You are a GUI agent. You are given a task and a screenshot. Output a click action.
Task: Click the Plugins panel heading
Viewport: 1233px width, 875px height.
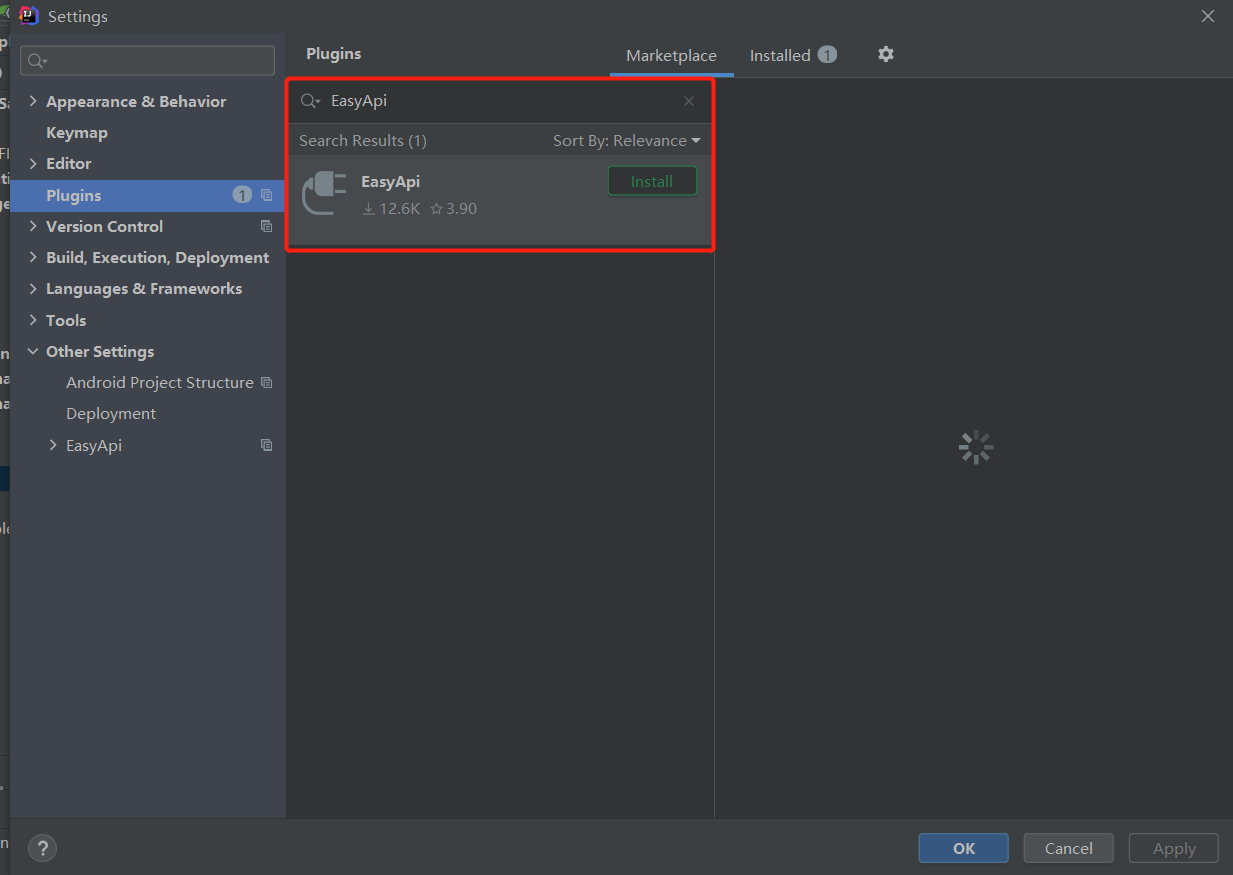[334, 54]
